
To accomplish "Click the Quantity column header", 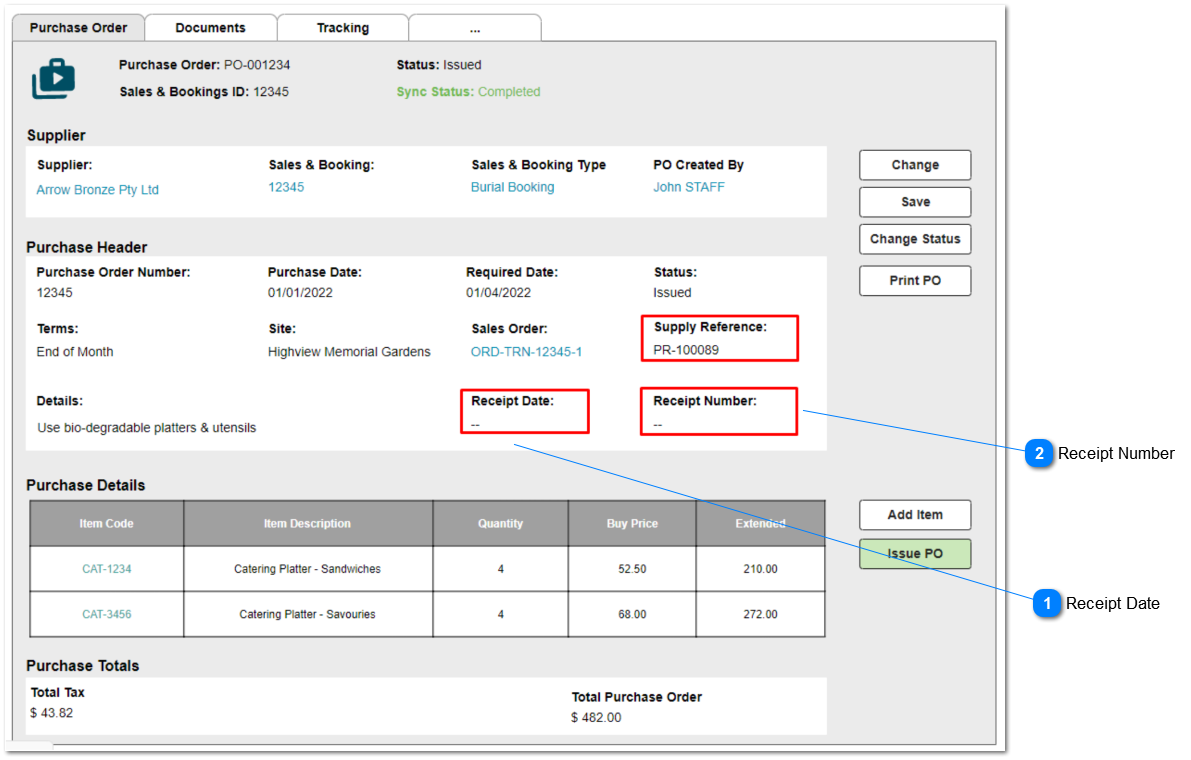I will [x=501, y=524].
